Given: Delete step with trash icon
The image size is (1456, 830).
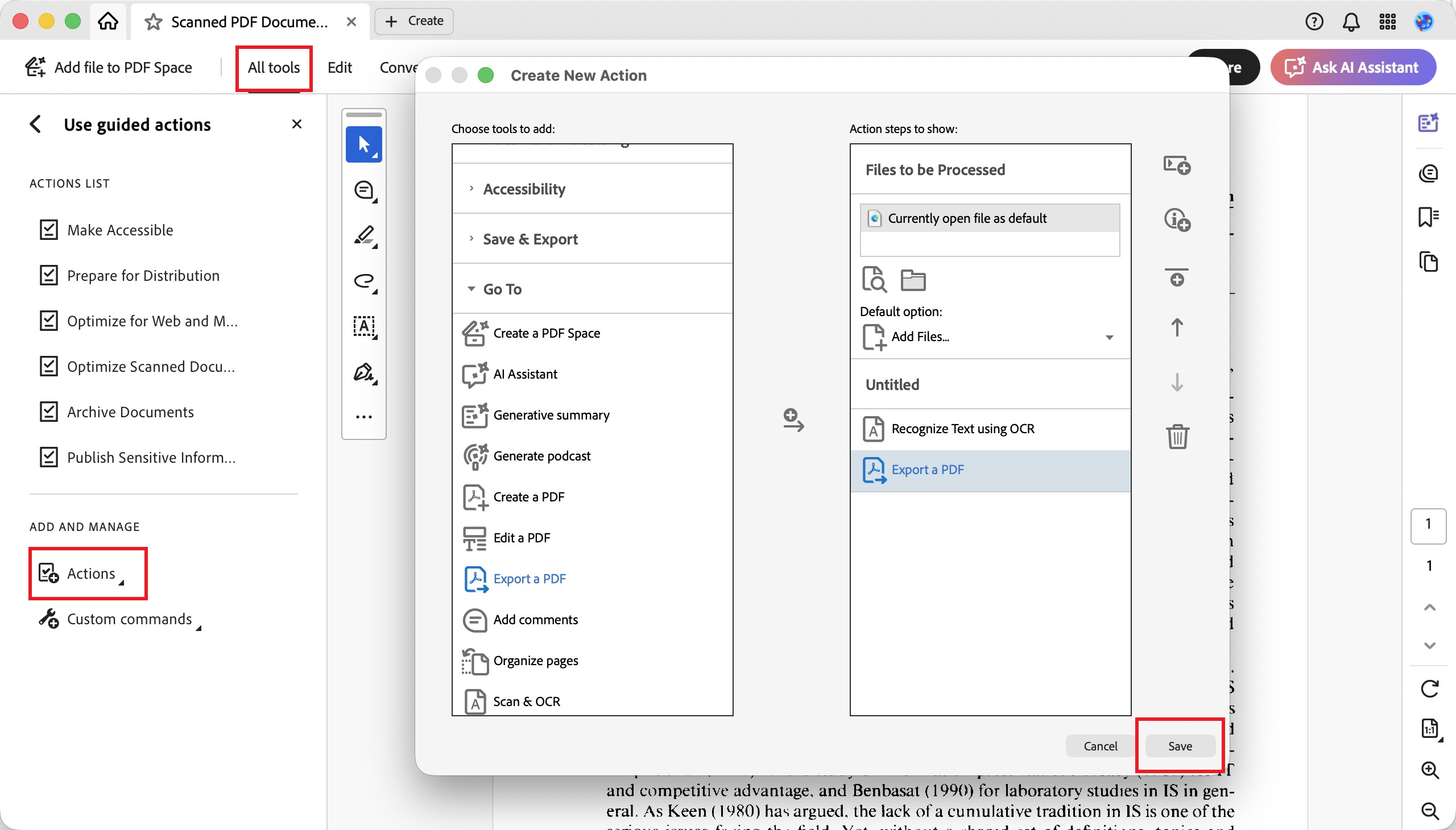Looking at the screenshot, I should click(x=1177, y=436).
